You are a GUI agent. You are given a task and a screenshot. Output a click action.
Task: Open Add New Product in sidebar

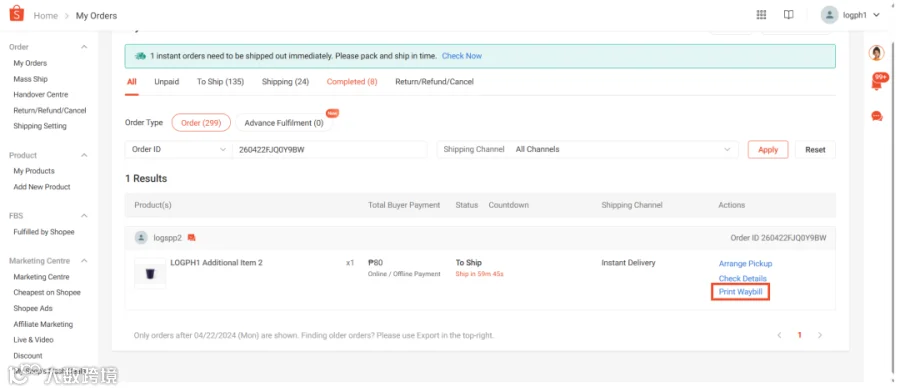(x=42, y=187)
